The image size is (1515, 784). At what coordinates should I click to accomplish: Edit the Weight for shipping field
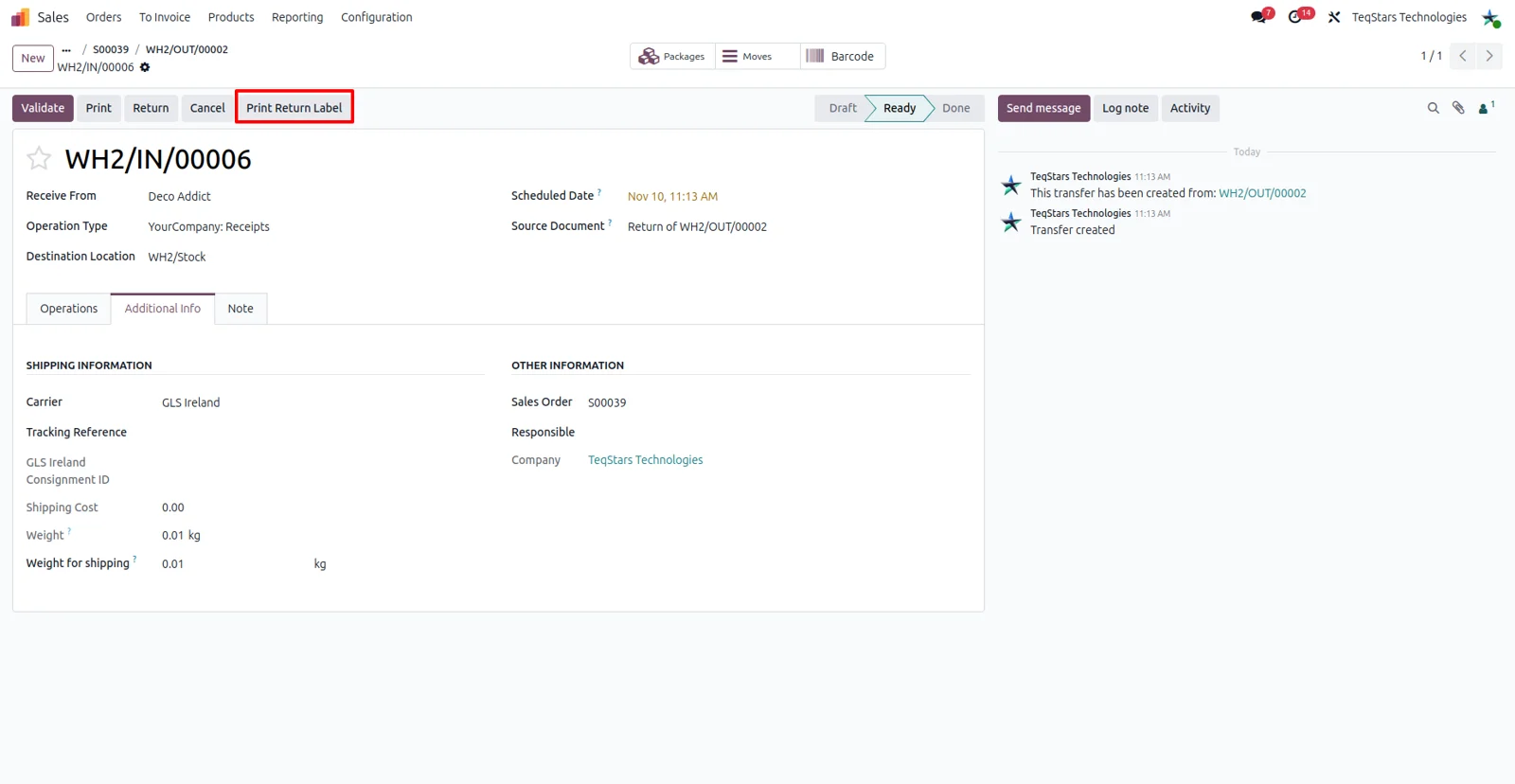pos(232,563)
